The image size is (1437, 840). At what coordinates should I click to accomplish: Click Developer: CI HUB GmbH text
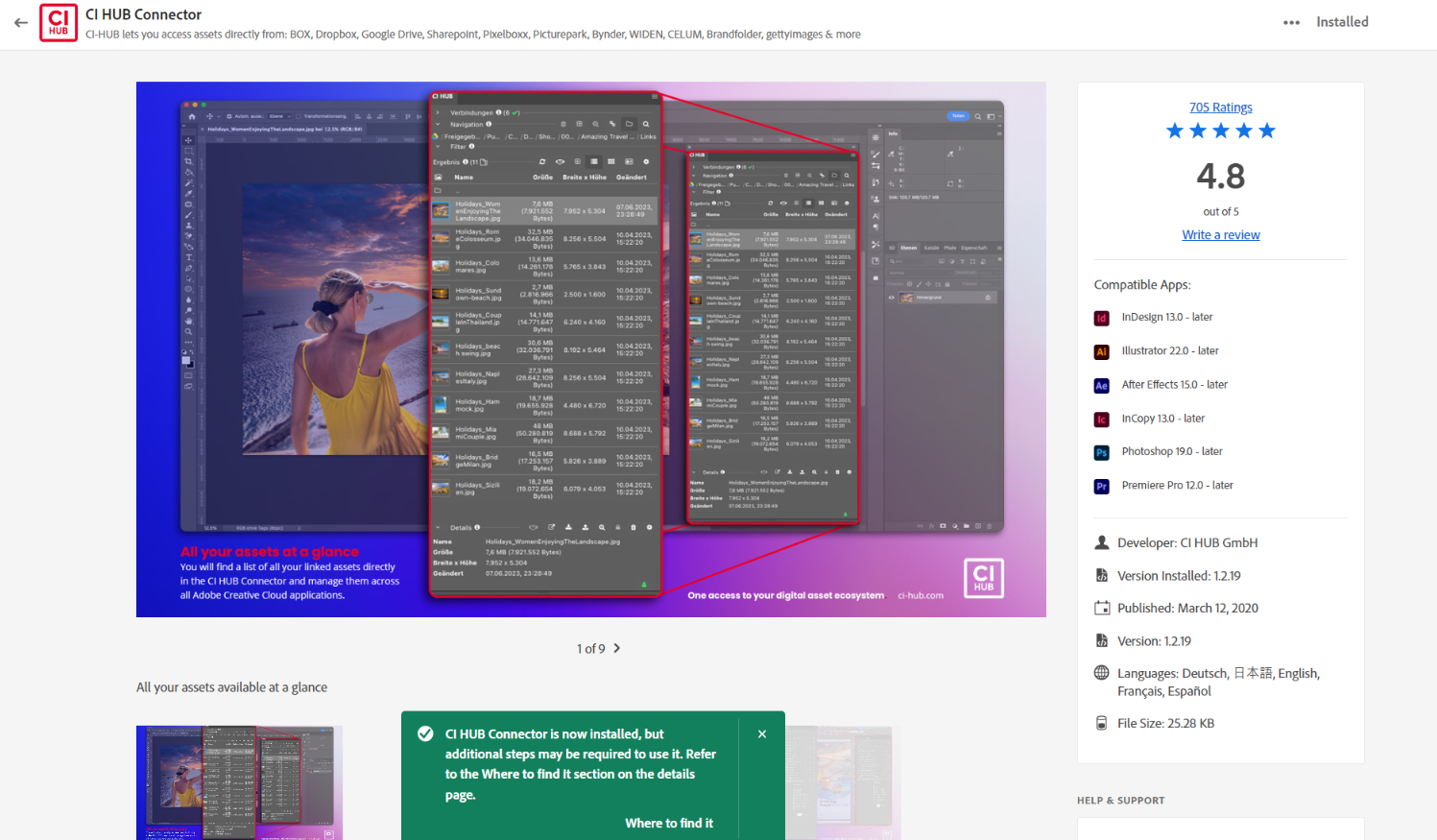click(x=1187, y=542)
